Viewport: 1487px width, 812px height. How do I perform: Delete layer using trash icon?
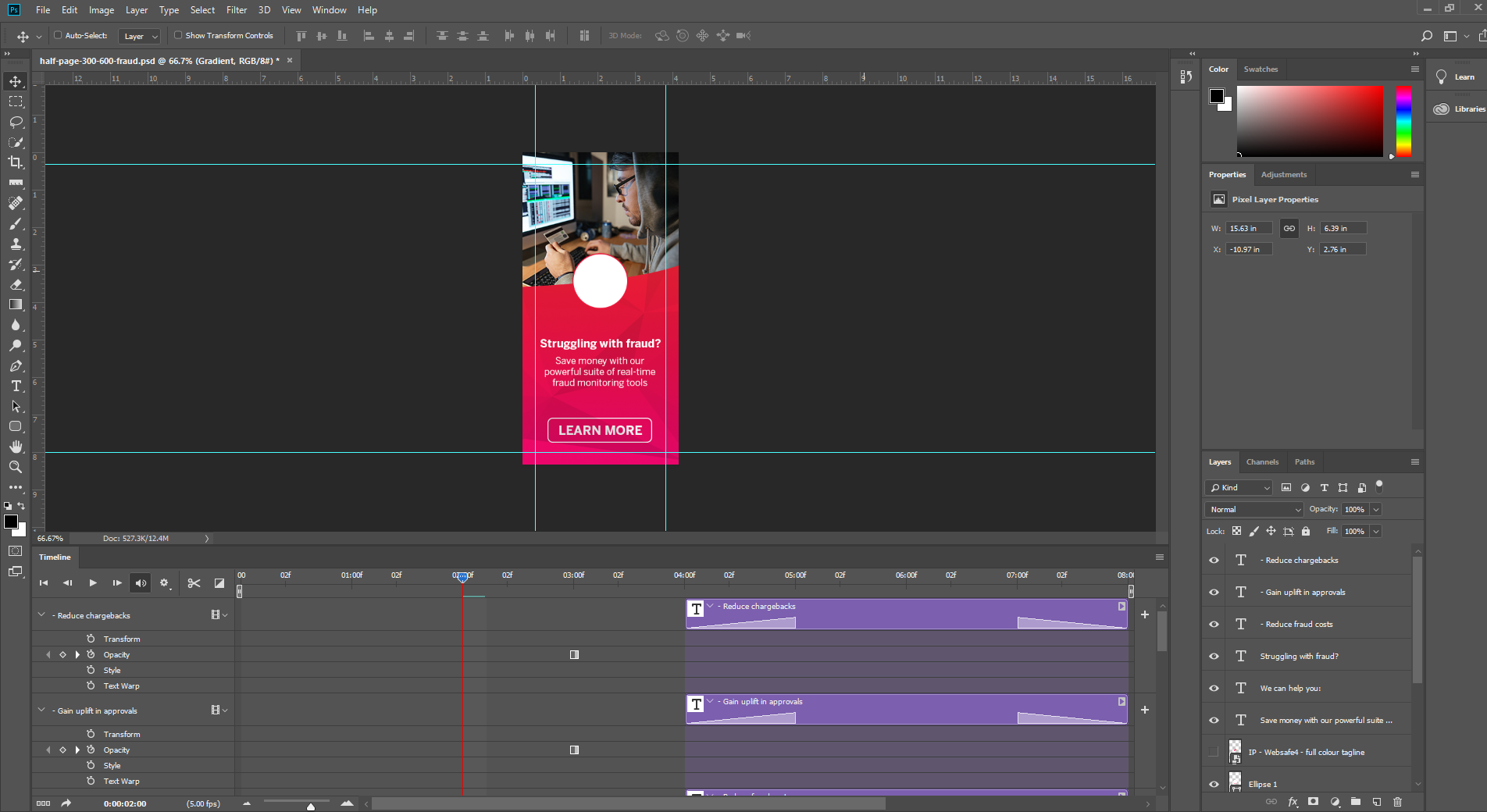point(1397,802)
